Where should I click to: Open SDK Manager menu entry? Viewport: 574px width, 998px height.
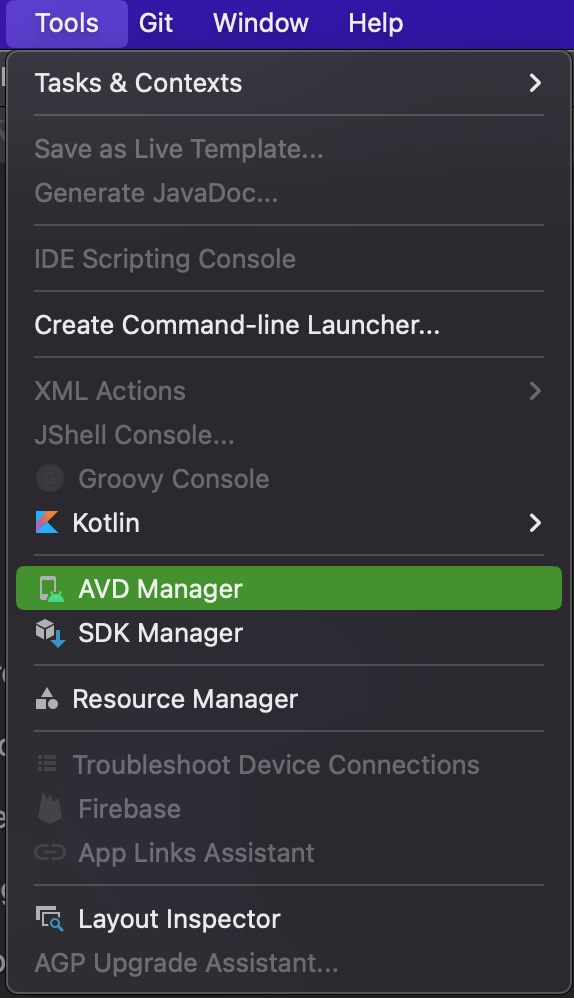click(x=289, y=633)
